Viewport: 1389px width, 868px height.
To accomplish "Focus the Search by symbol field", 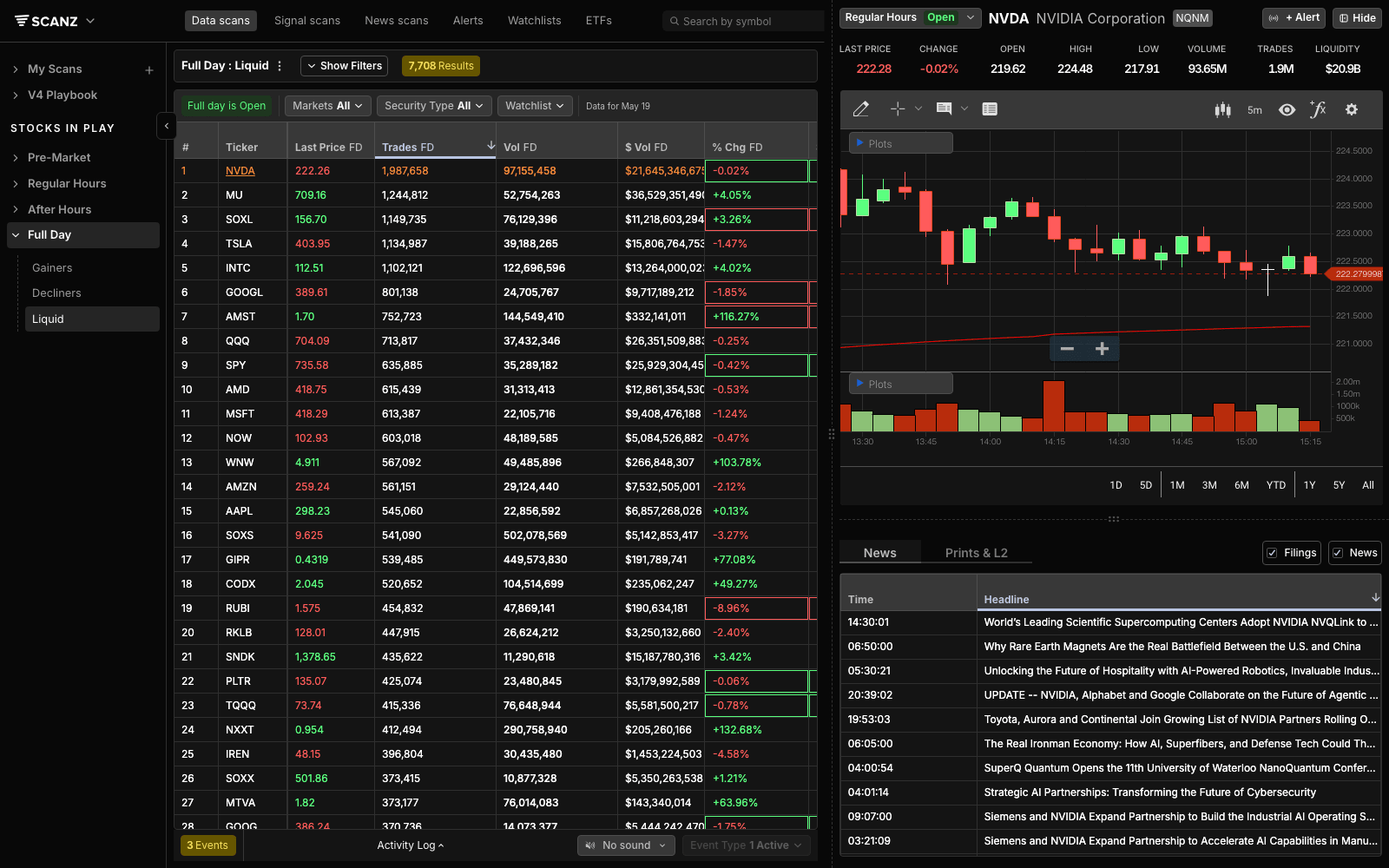I will (743, 21).
